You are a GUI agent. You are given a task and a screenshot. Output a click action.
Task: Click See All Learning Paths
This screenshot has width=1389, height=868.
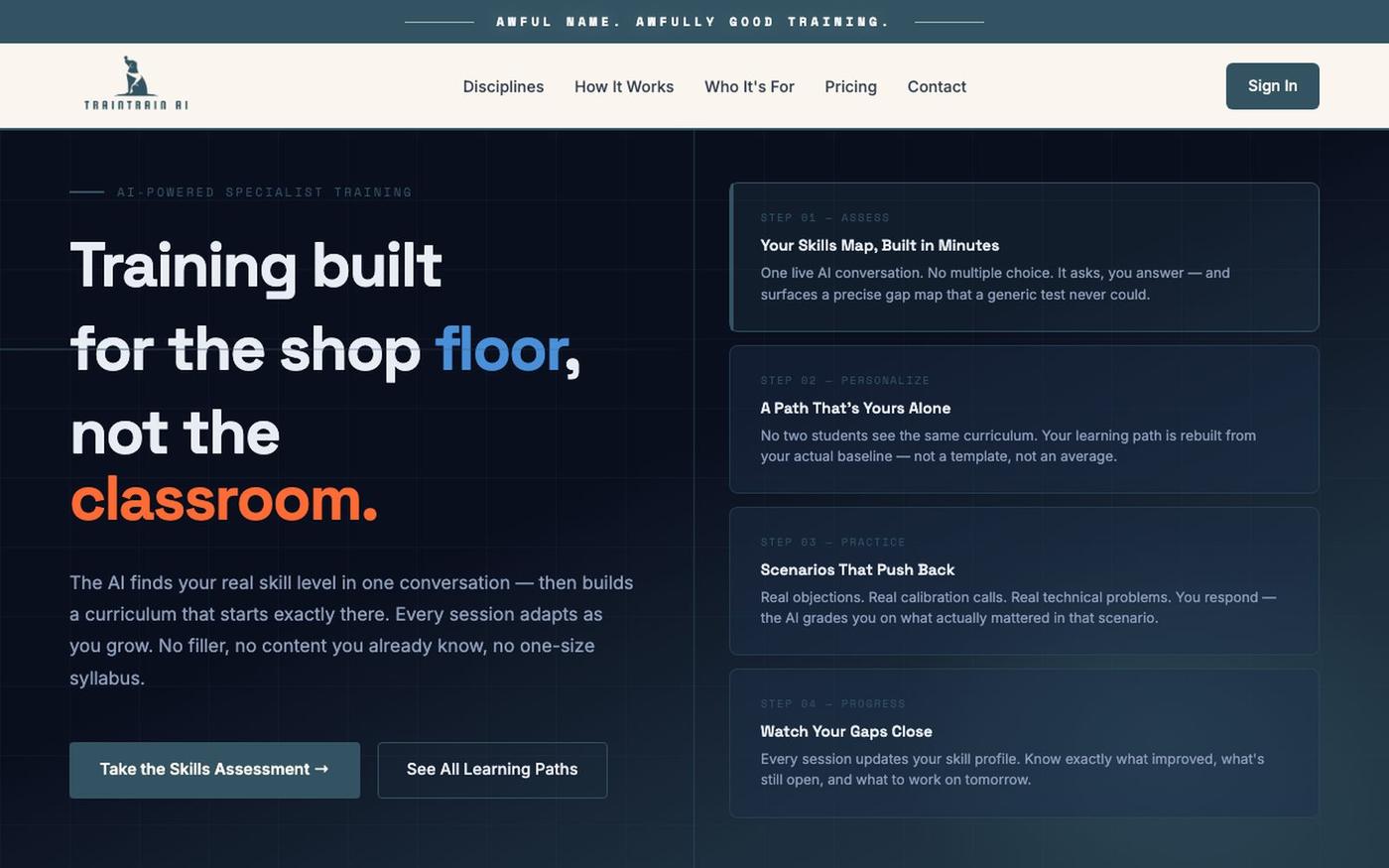[492, 770]
